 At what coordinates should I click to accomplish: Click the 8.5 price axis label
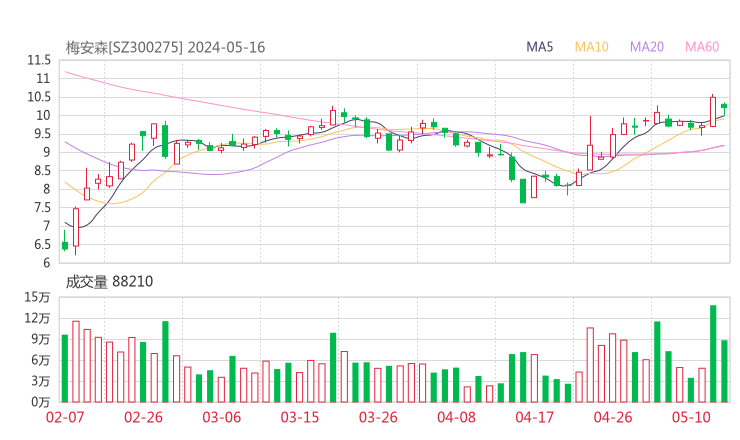pyautogui.click(x=42, y=170)
